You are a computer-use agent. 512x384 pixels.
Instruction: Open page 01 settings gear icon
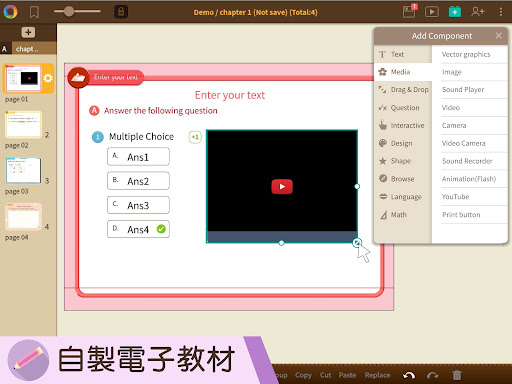click(x=48, y=78)
